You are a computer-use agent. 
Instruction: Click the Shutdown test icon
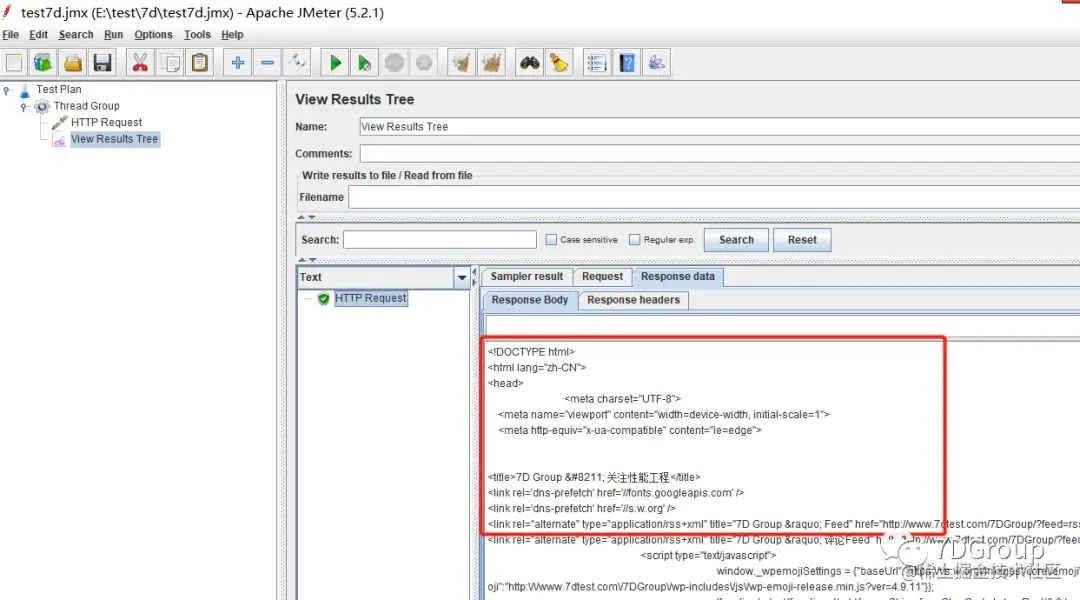(424, 63)
